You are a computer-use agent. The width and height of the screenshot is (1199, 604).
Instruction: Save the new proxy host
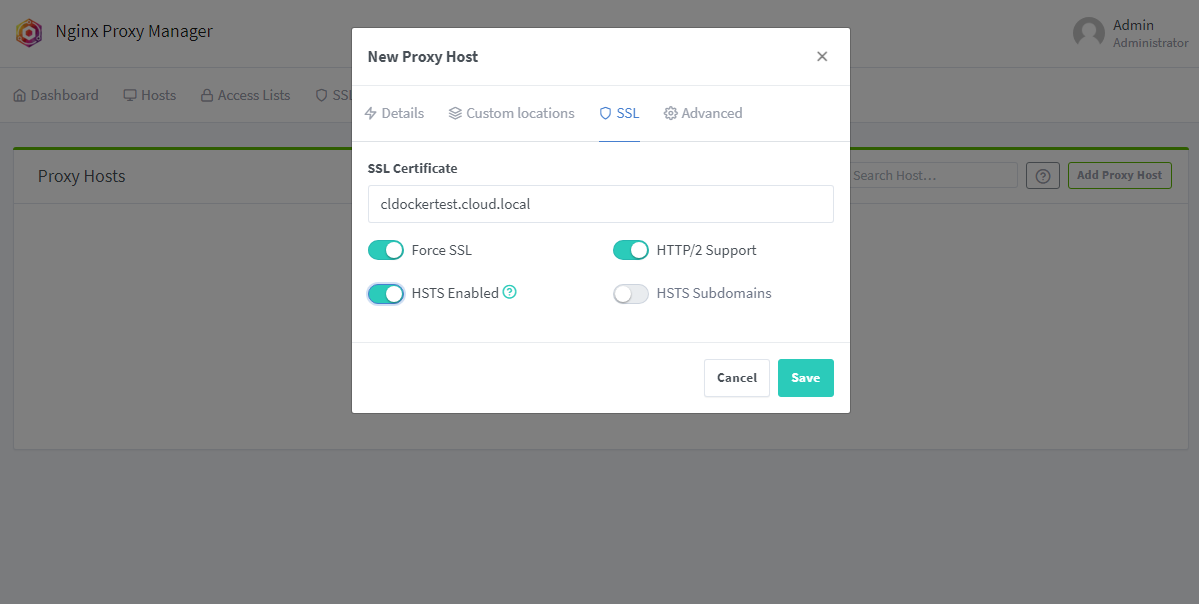tap(805, 378)
